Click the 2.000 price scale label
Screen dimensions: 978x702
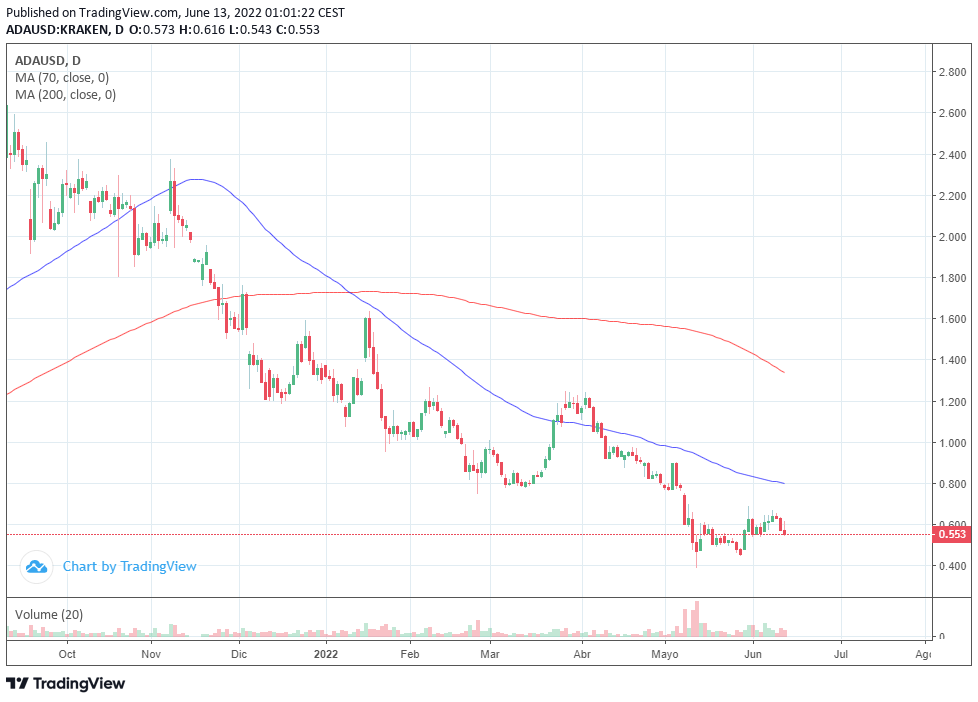click(x=952, y=237)
